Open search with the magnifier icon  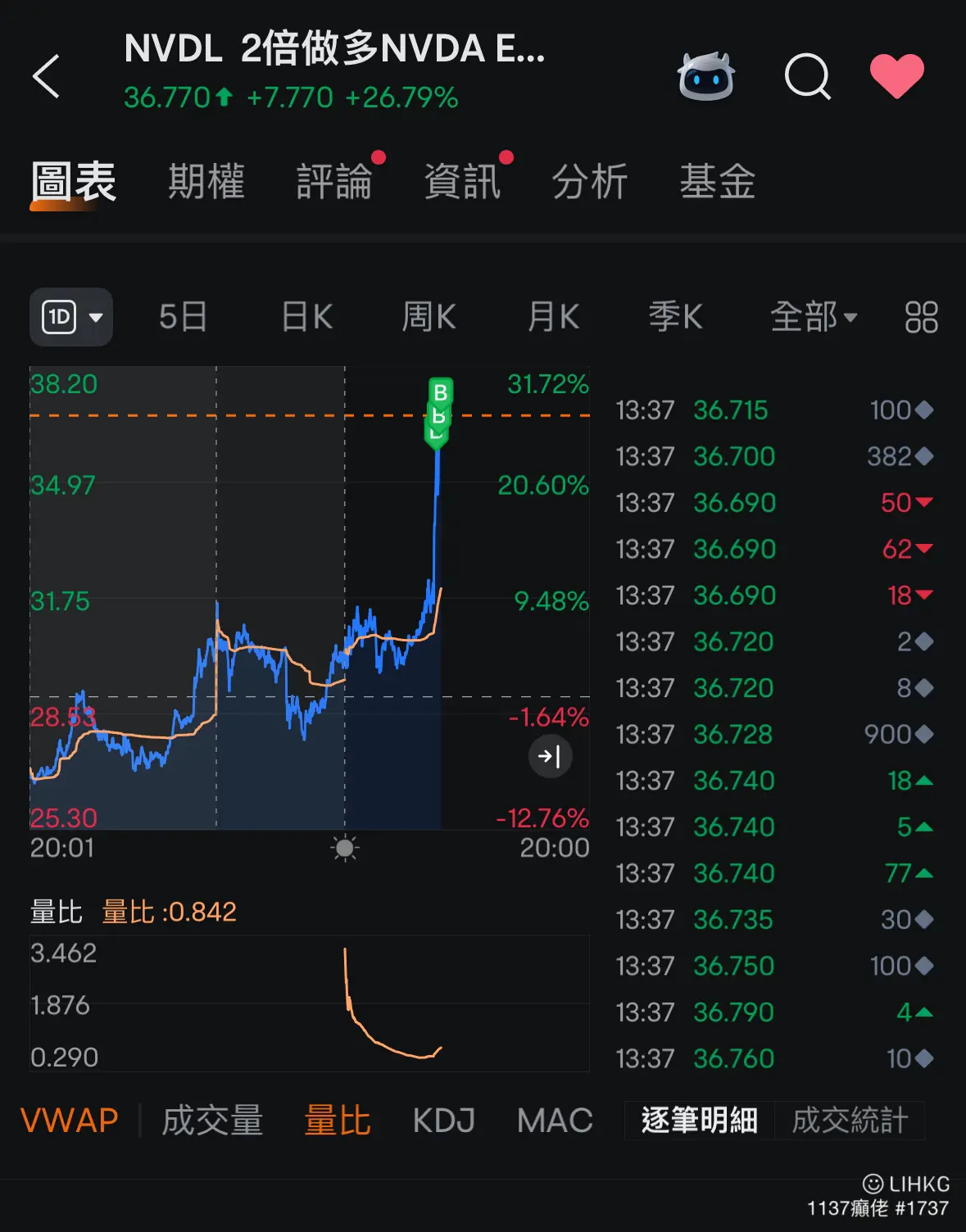point(808,76)
